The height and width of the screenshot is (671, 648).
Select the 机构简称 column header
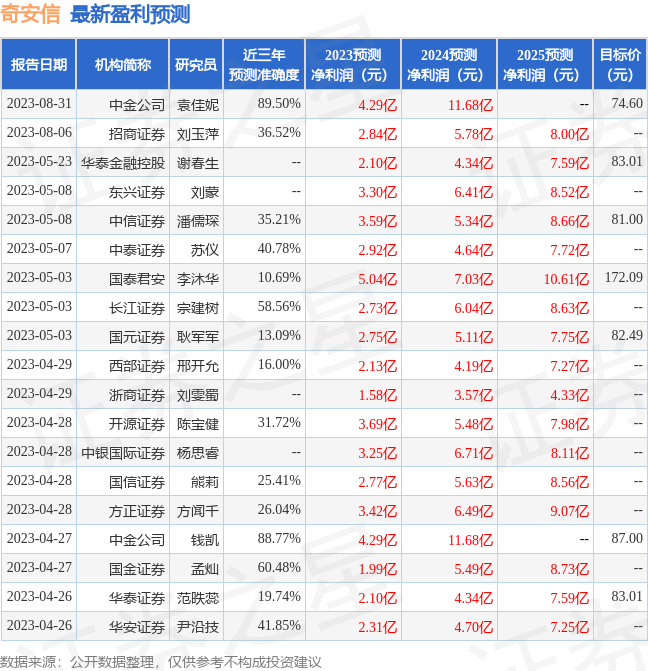(123, 64)
